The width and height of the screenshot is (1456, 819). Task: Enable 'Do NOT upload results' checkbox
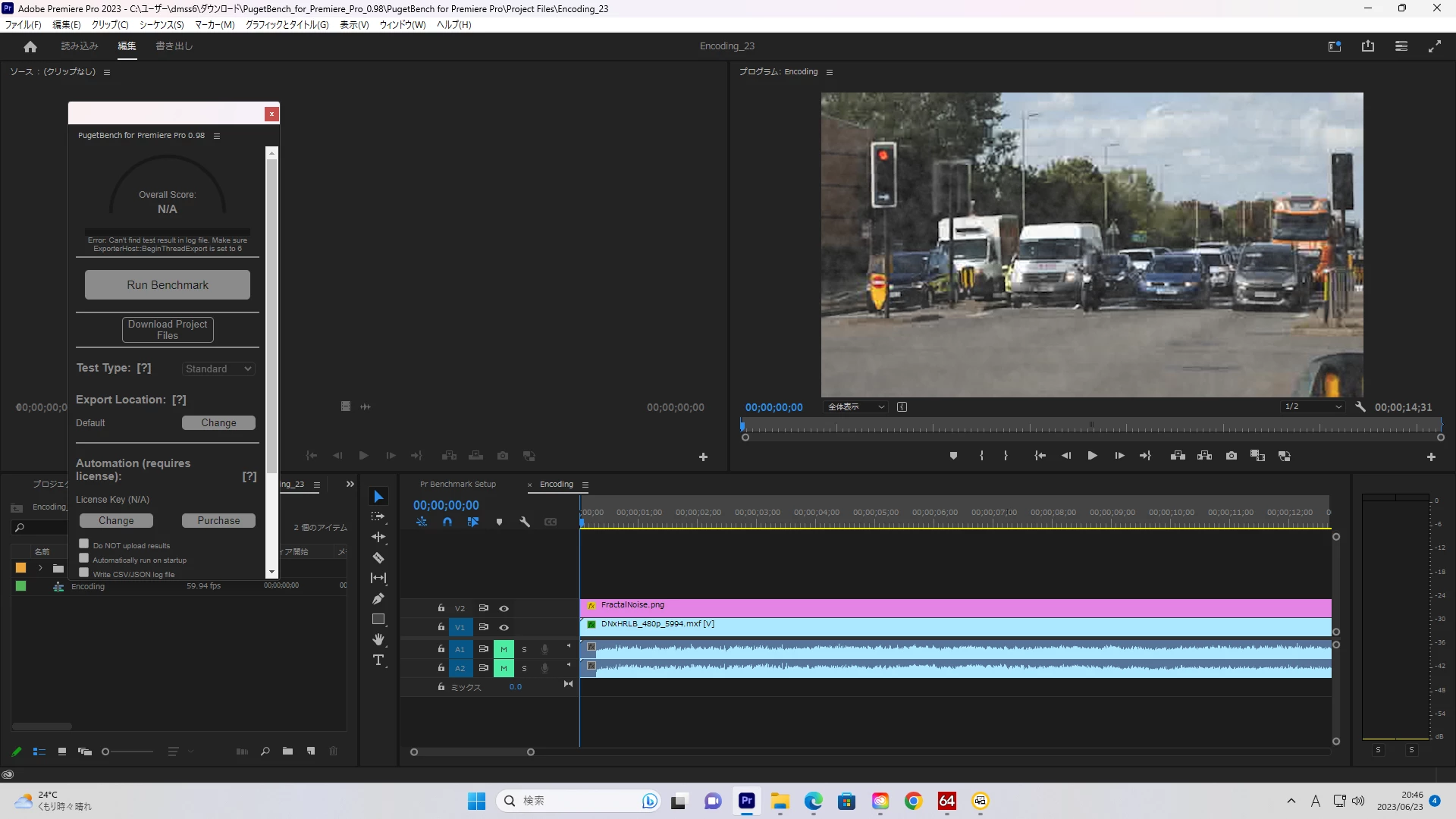tap(84, 544)
